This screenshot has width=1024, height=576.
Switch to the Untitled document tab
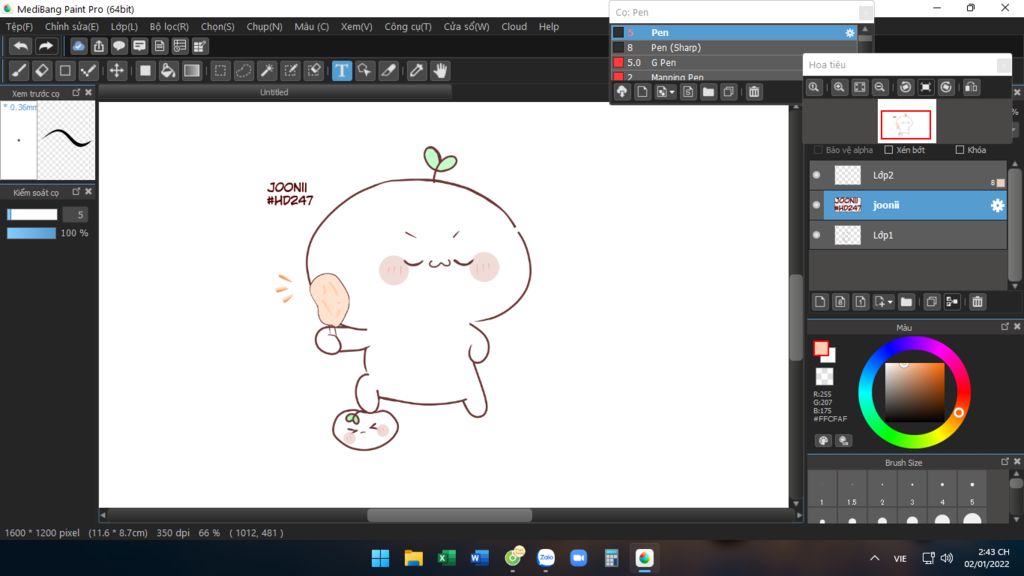(274, 92)
